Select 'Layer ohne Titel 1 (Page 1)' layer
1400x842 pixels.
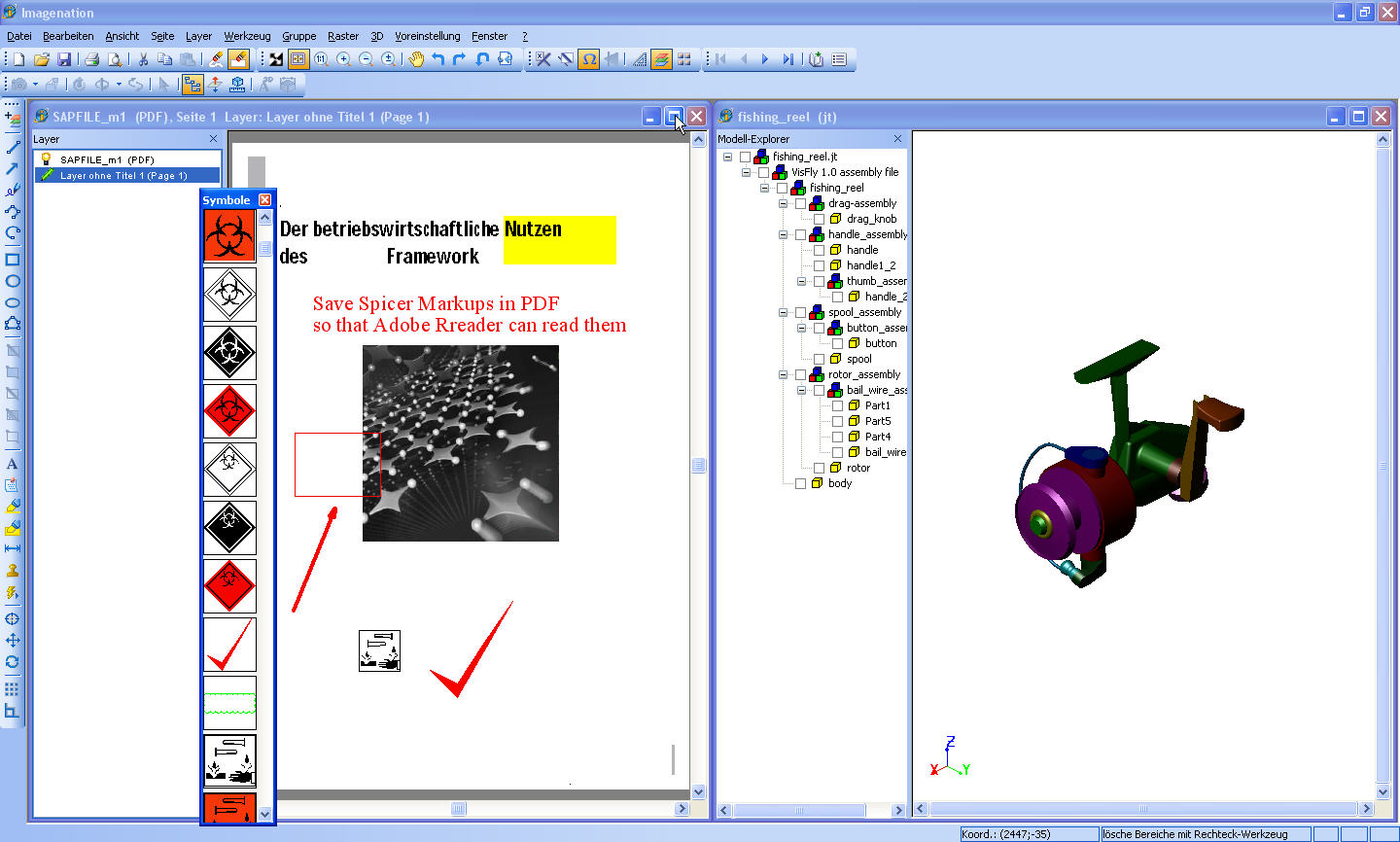click(x=122, y=176)
